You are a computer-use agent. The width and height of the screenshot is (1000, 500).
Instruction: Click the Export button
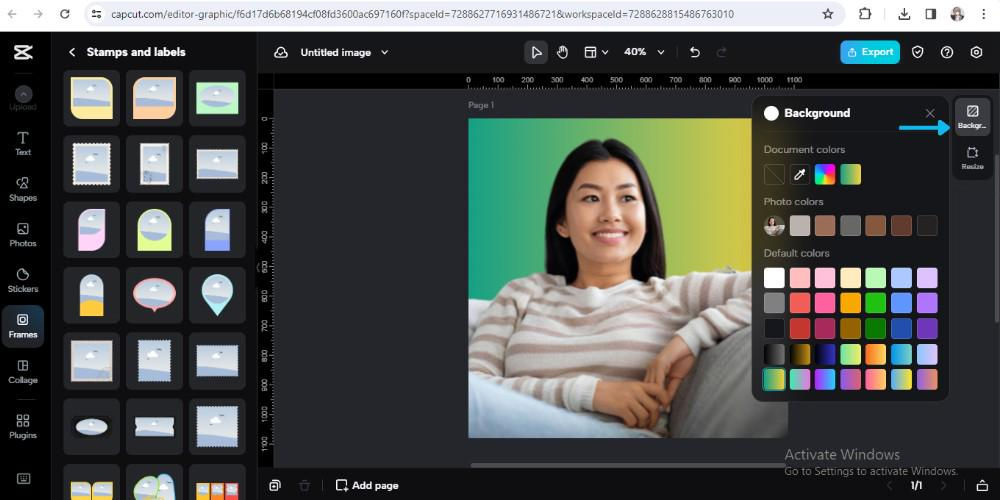(870, 52)
